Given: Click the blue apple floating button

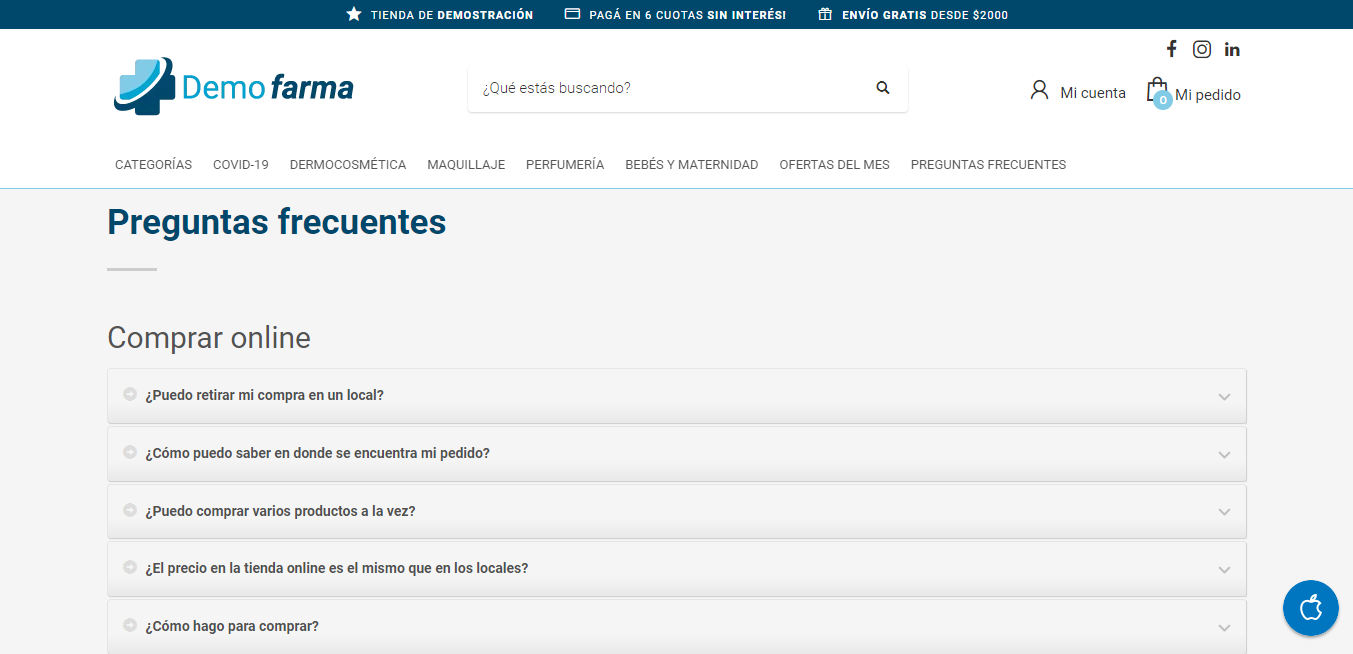Looking at the screenshot, I should [1311, 608].
